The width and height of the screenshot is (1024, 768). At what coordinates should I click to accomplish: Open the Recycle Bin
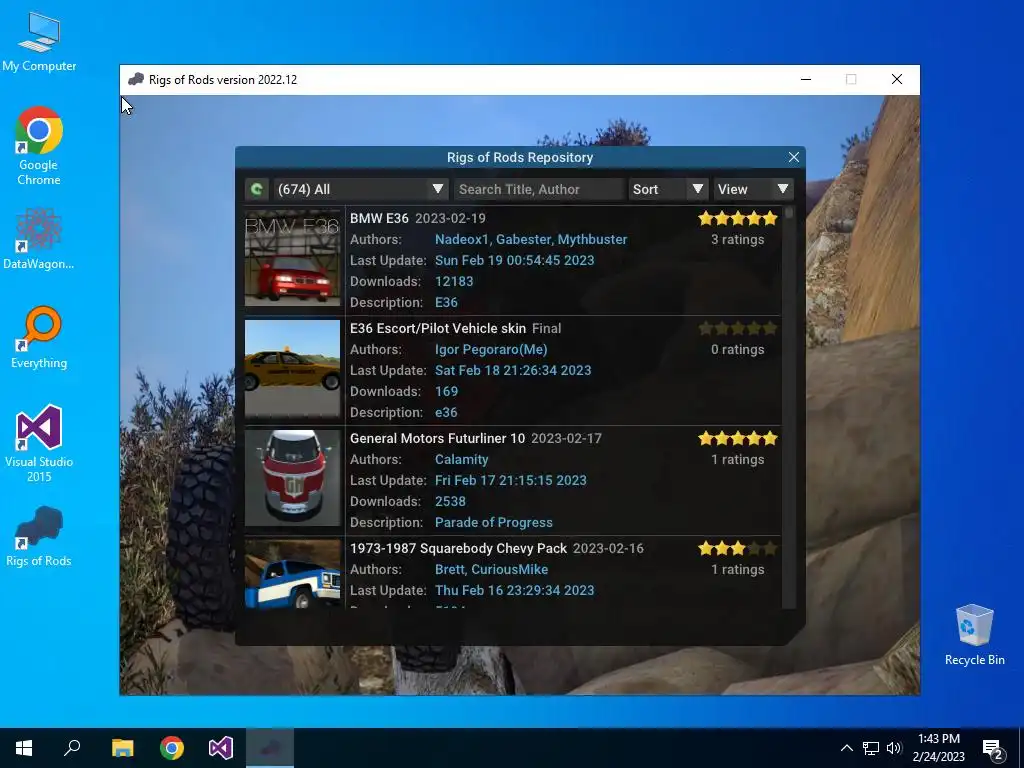point(974,635)
